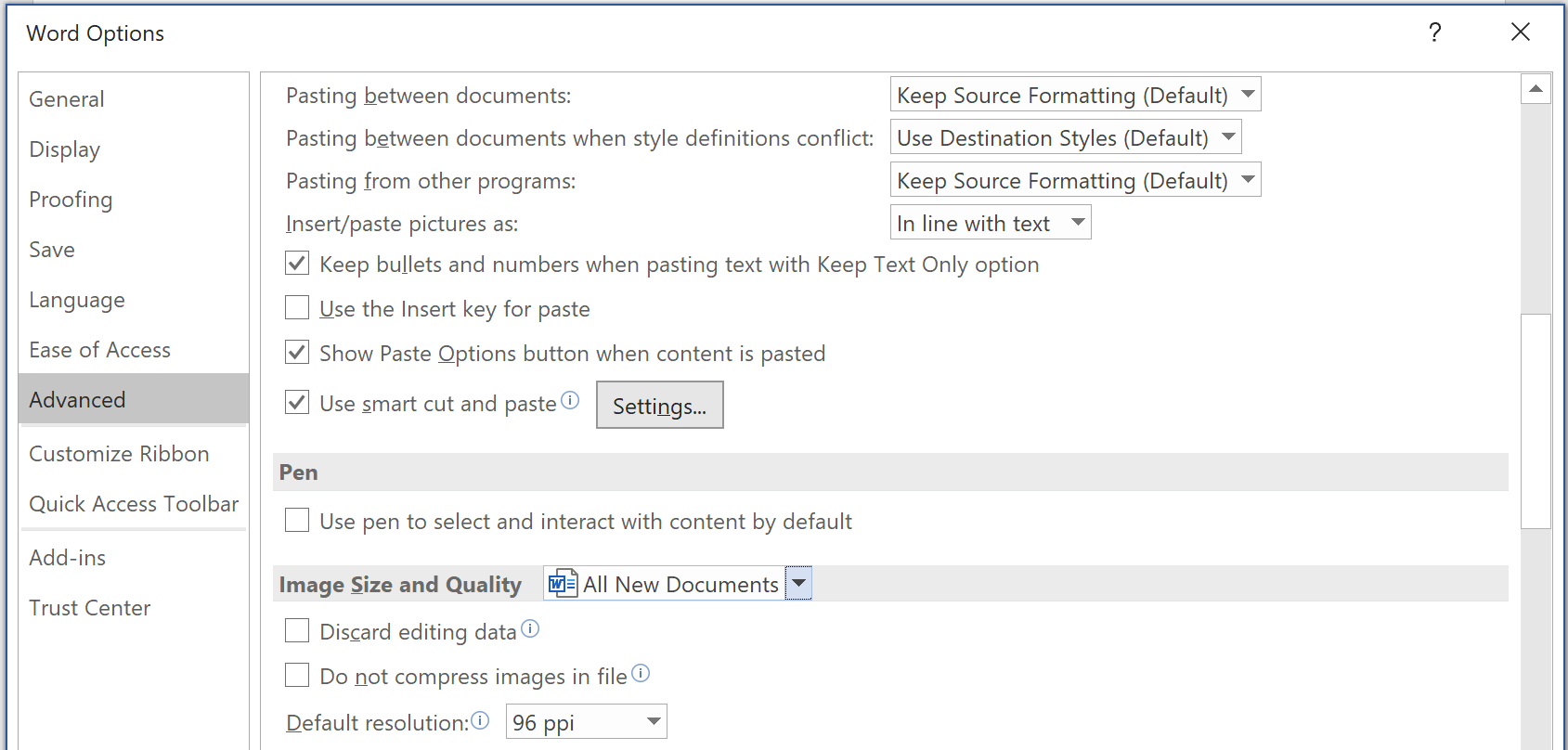Open smart cut and paste Settings button
The image size is (1568, 750).
(x=659, y=406)
